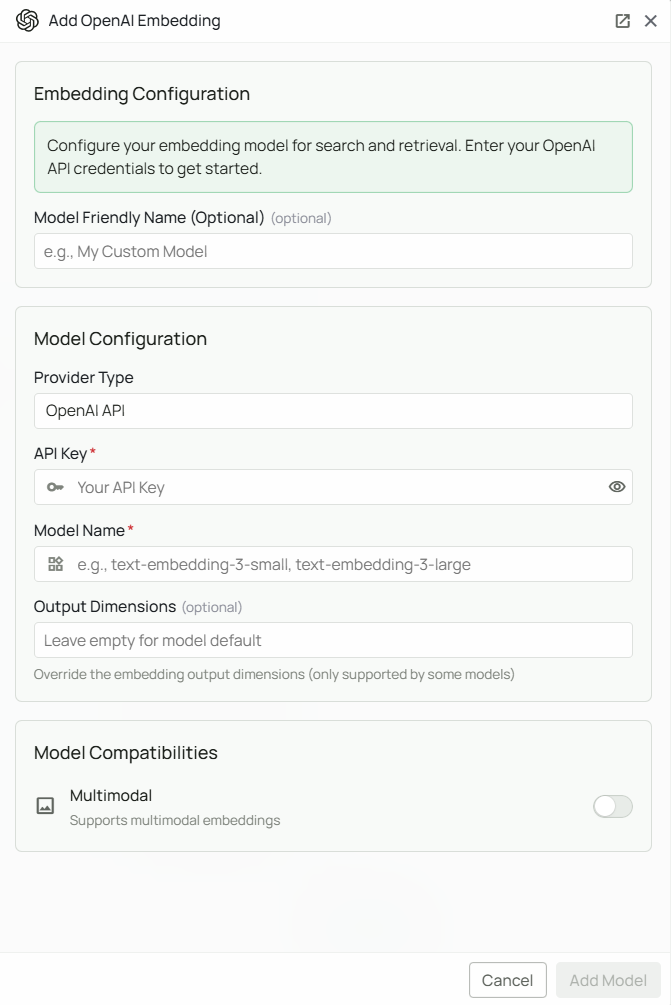The width and height of the screenshot is (671, 1005).
Task: Click the Output Dimensions label
Action: [x=105, y=606]
